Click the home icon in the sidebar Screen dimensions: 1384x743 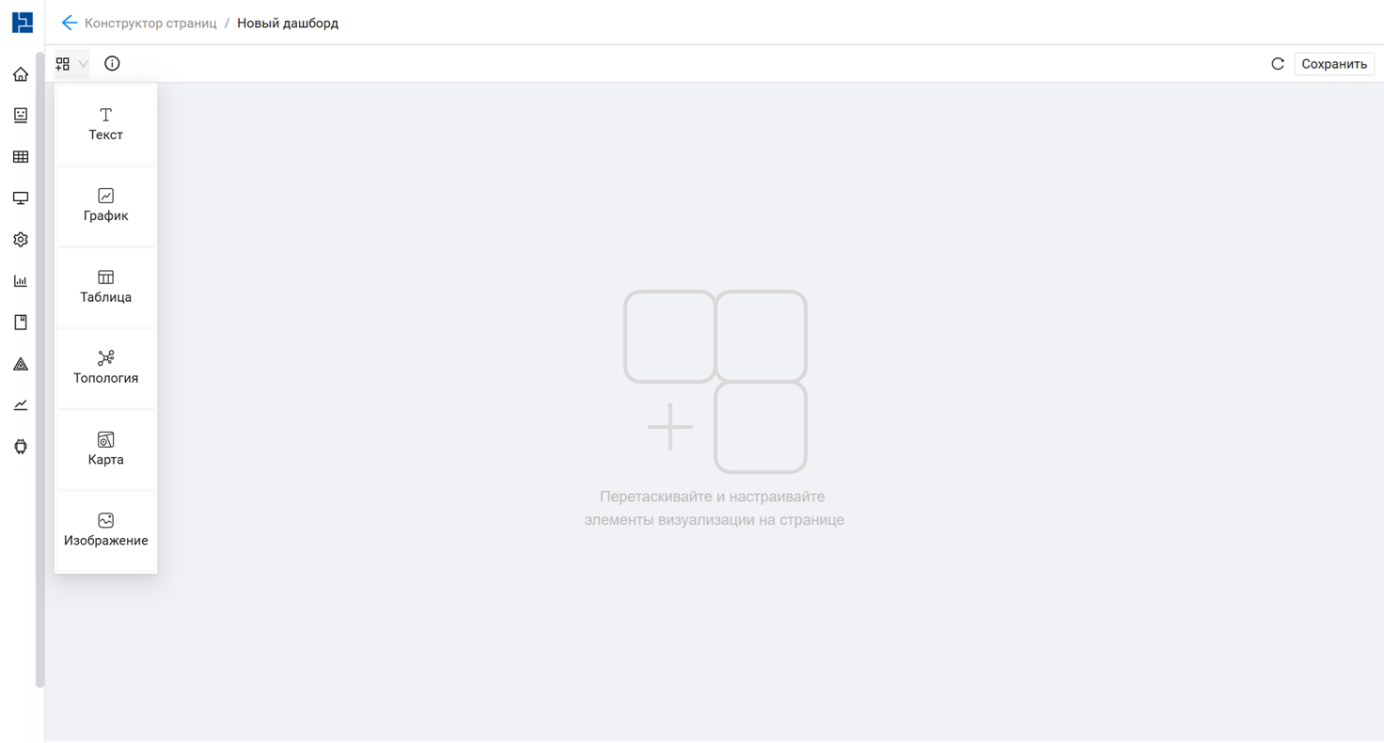[20, 75]
